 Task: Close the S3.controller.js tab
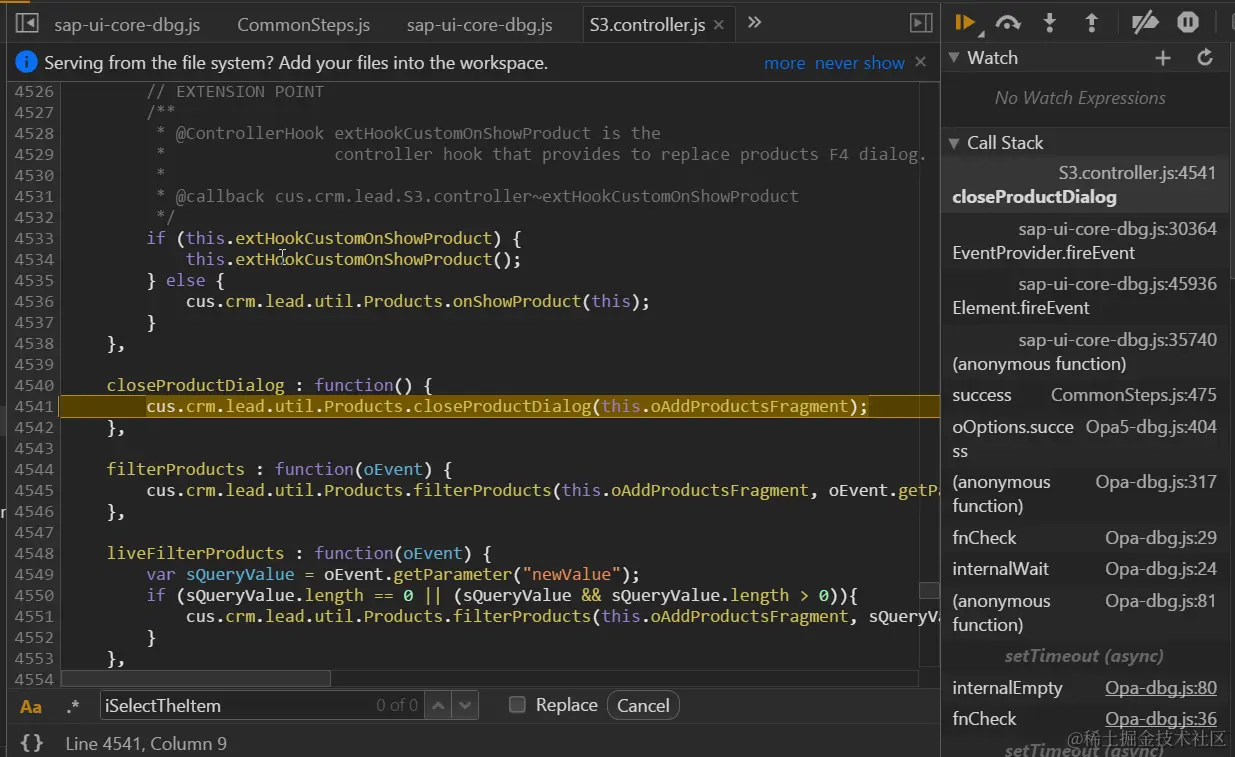718,25
